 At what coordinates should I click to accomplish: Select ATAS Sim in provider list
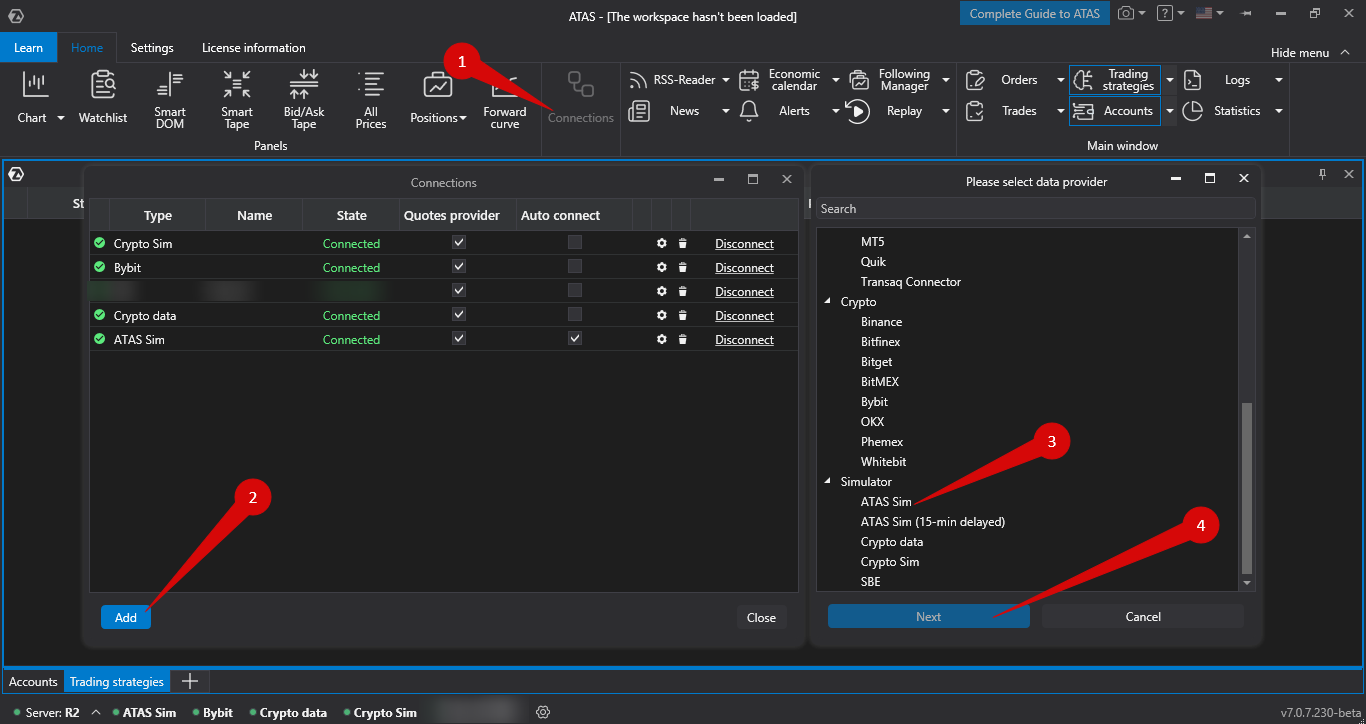pyautogui.click(x=886, y=501)
